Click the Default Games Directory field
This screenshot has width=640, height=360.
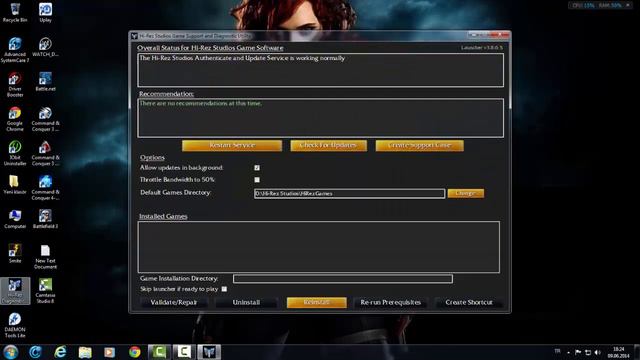tap(349, 193)
